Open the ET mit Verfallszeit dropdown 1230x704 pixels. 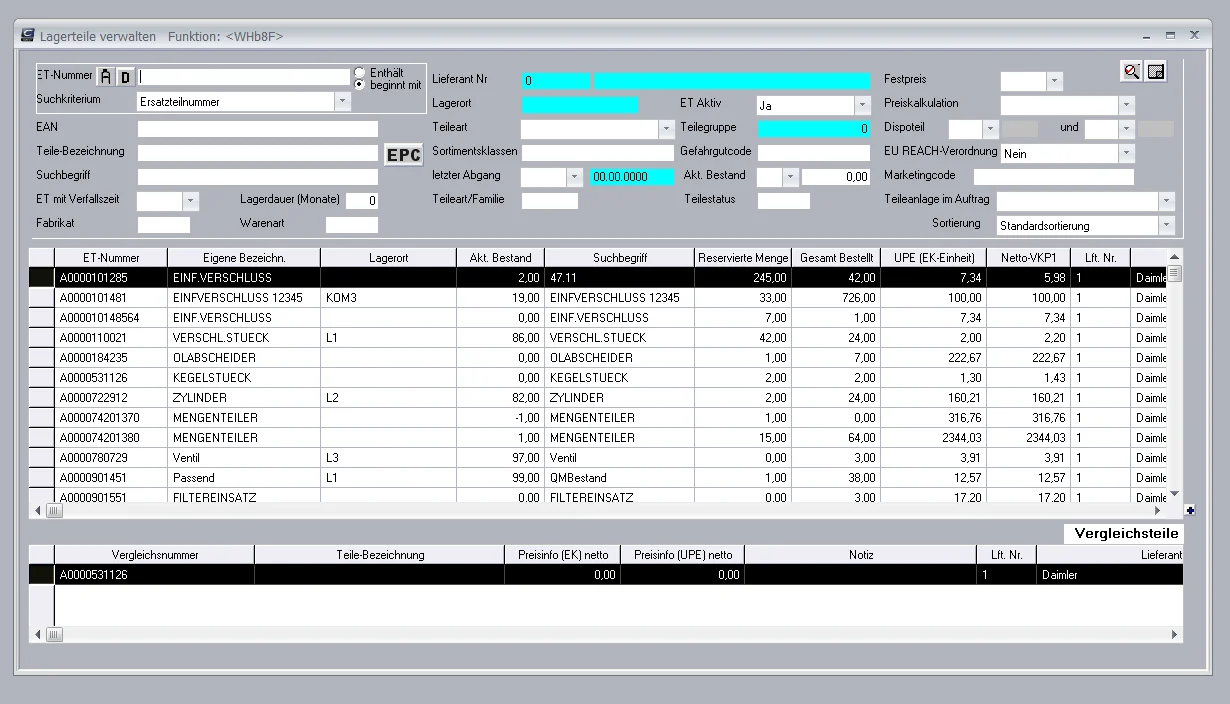191,201
